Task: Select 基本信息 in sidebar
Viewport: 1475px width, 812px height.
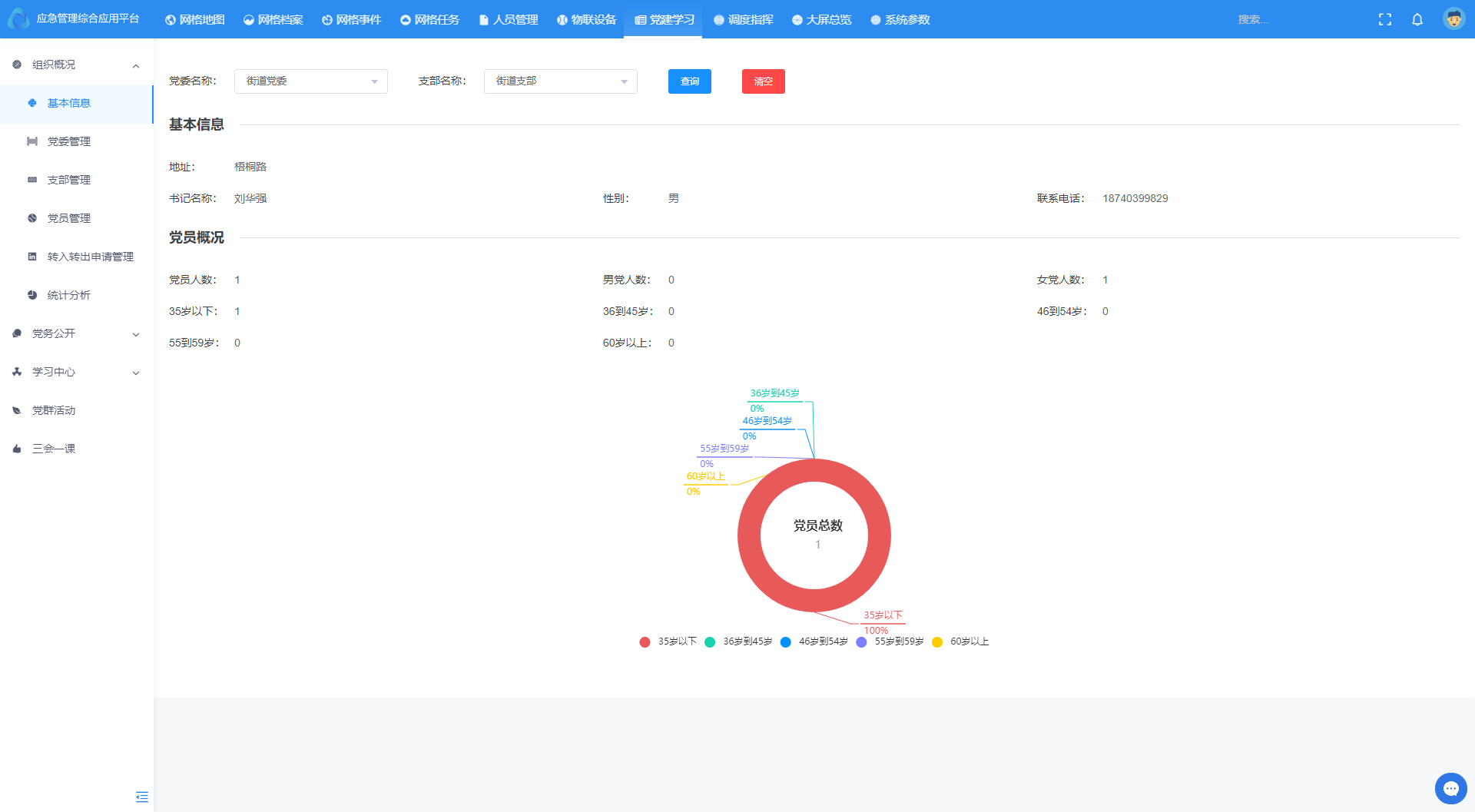Action: click(77, 103)
